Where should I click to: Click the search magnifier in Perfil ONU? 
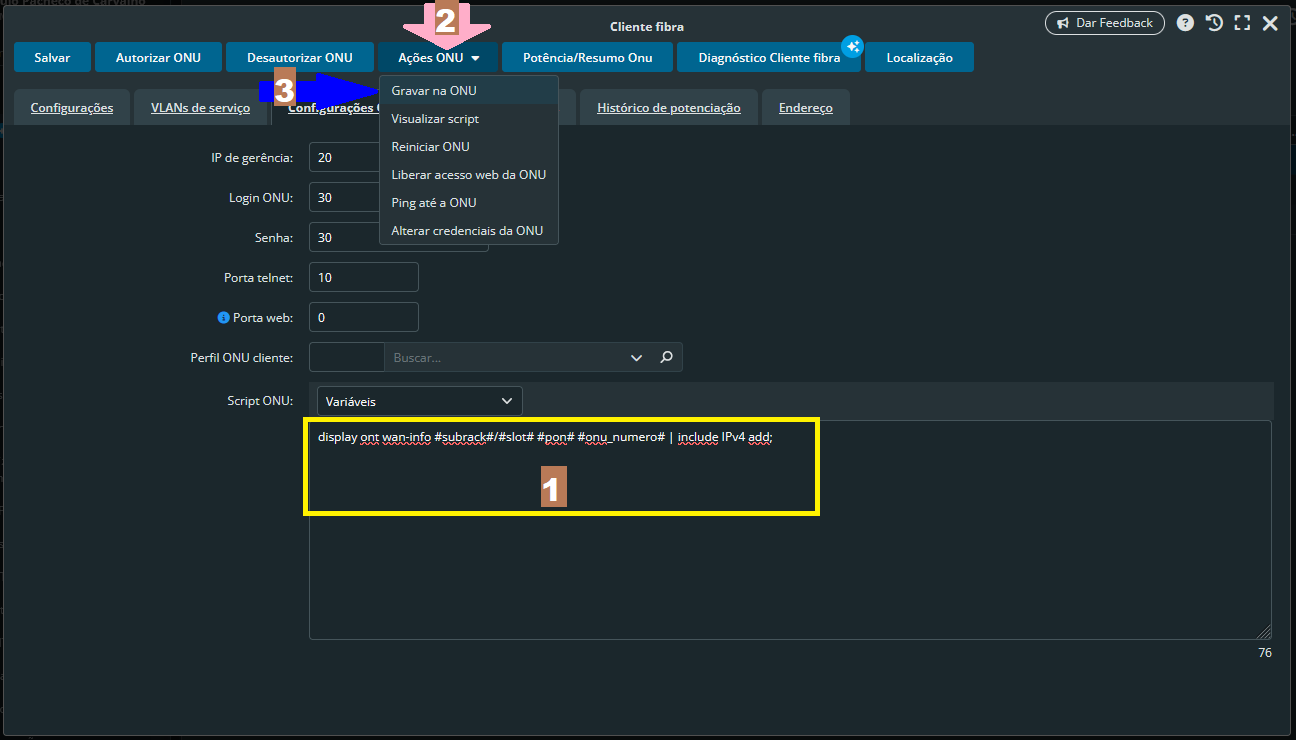click(x=667, y=357)
